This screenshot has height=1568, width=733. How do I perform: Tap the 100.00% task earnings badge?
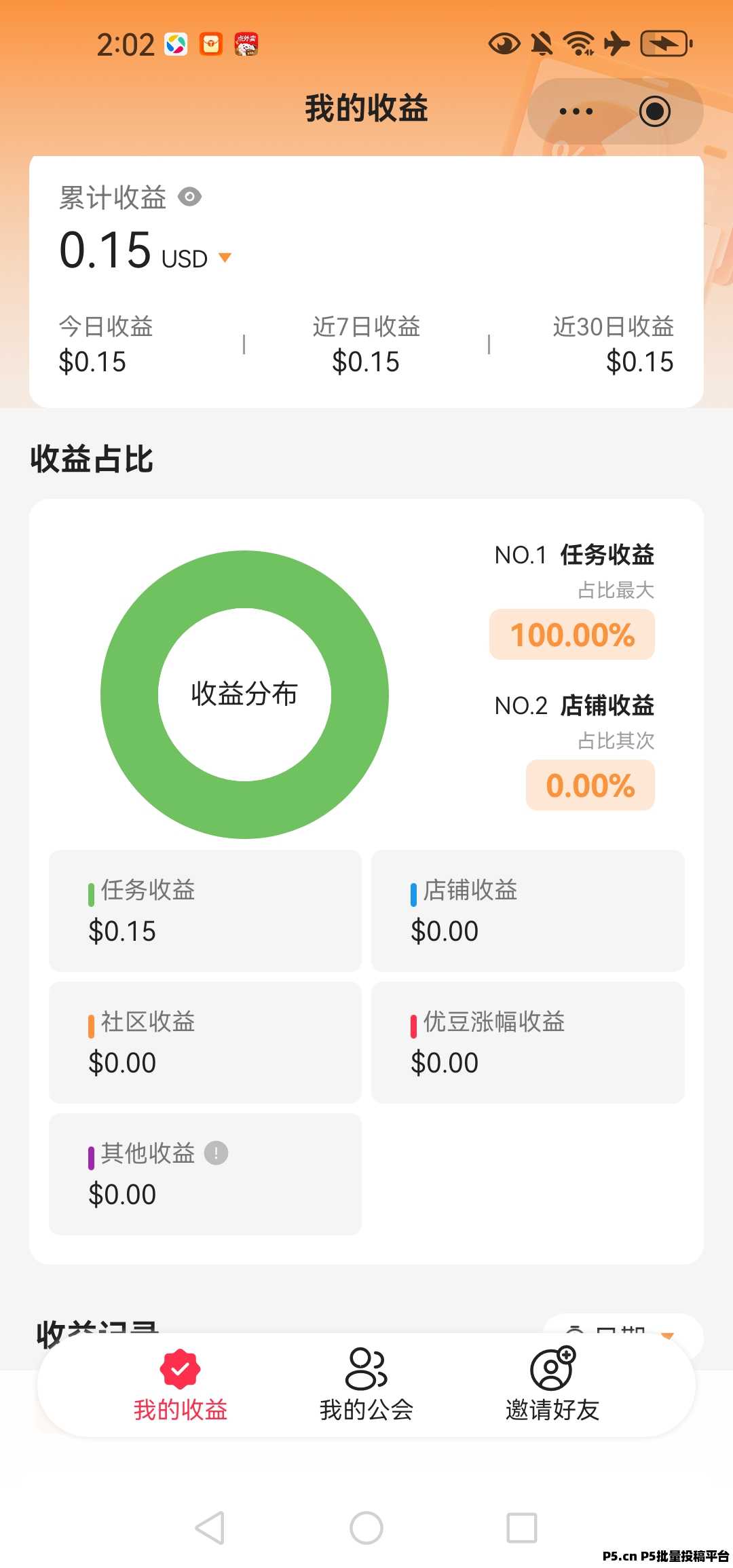point(572,635)
